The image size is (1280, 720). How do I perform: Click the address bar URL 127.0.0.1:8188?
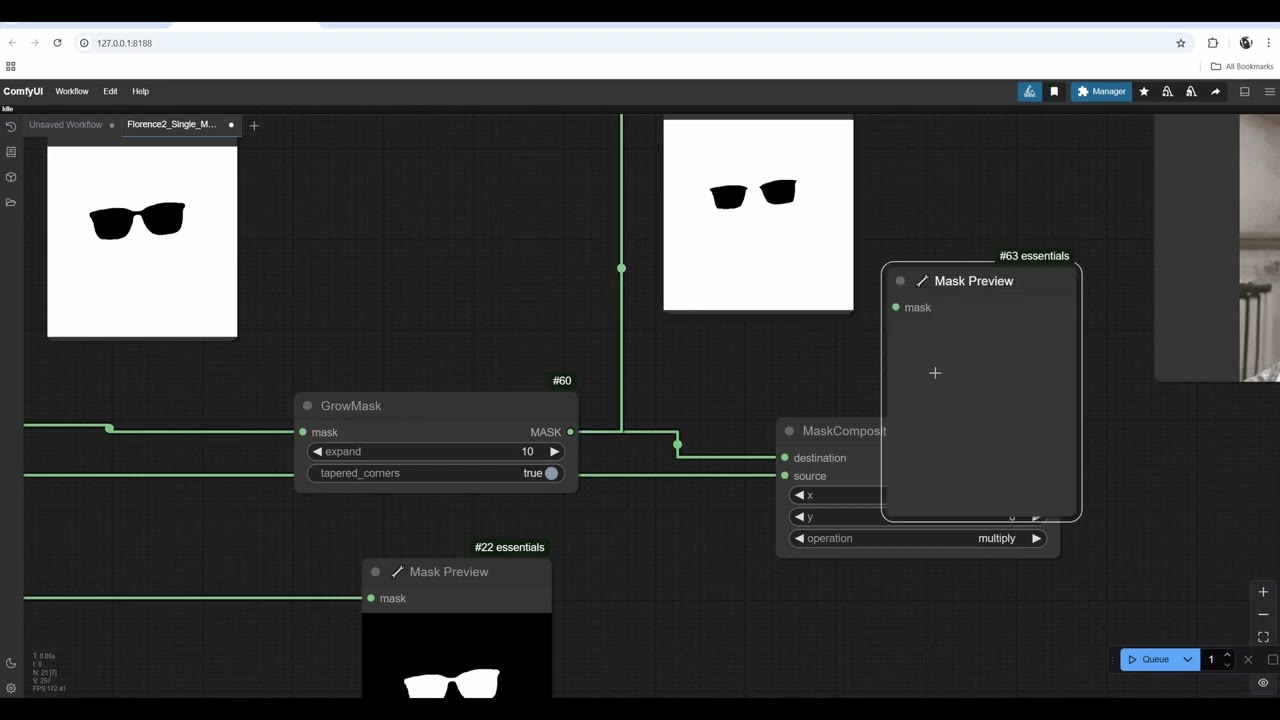[124, 43]
